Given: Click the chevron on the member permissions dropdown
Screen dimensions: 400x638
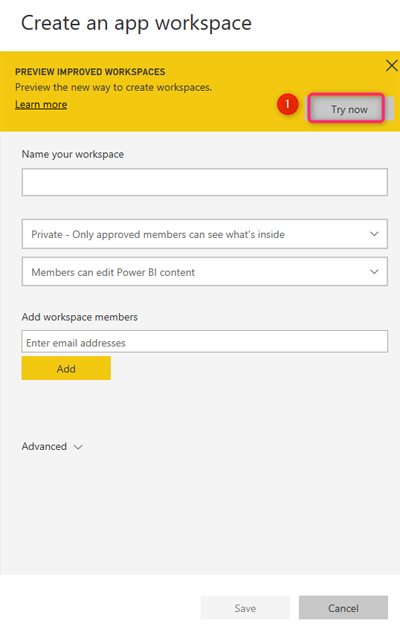Looking at the screenshot, I should [374, 271].
